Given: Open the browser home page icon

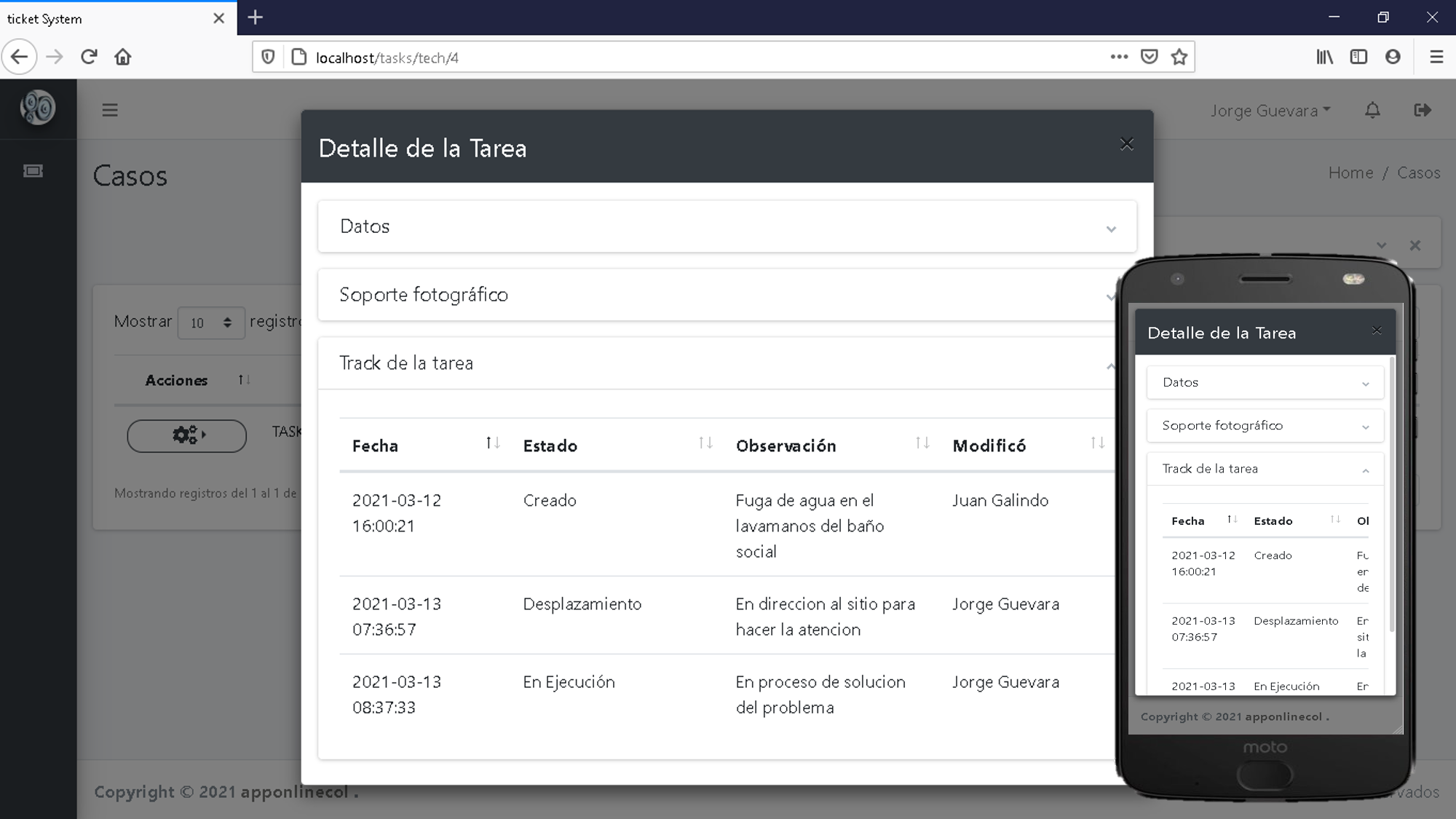Looking at the screenshot, I should coord(123,57).
